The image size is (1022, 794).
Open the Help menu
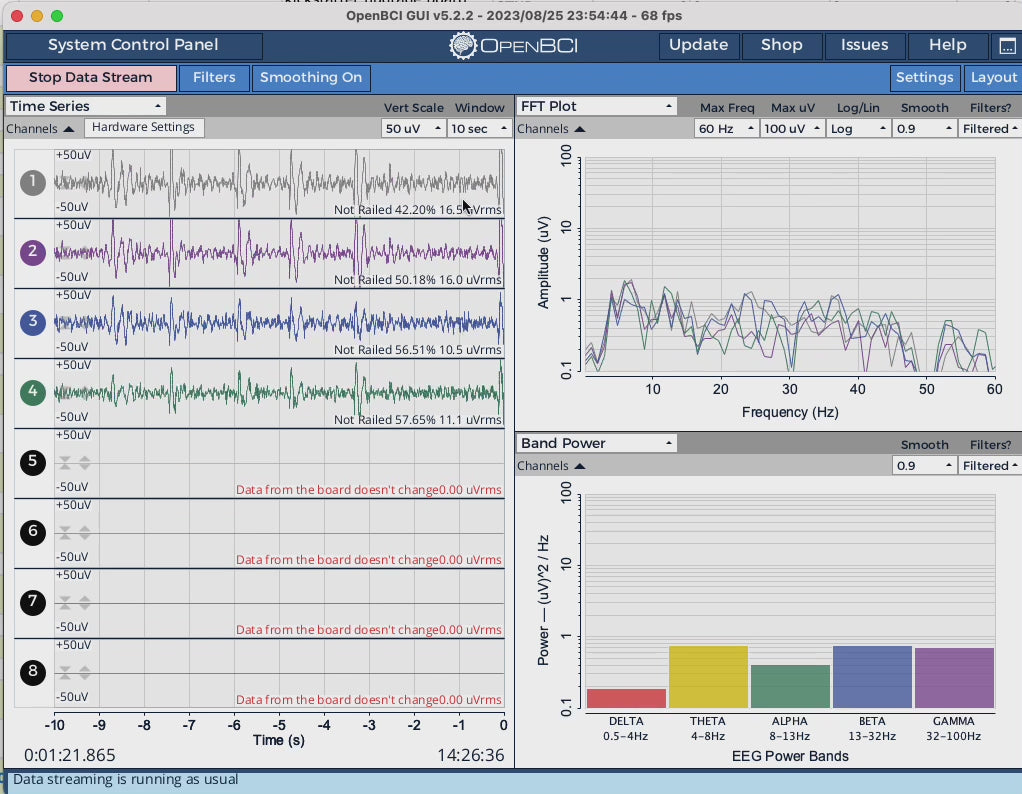coord(947,46)
